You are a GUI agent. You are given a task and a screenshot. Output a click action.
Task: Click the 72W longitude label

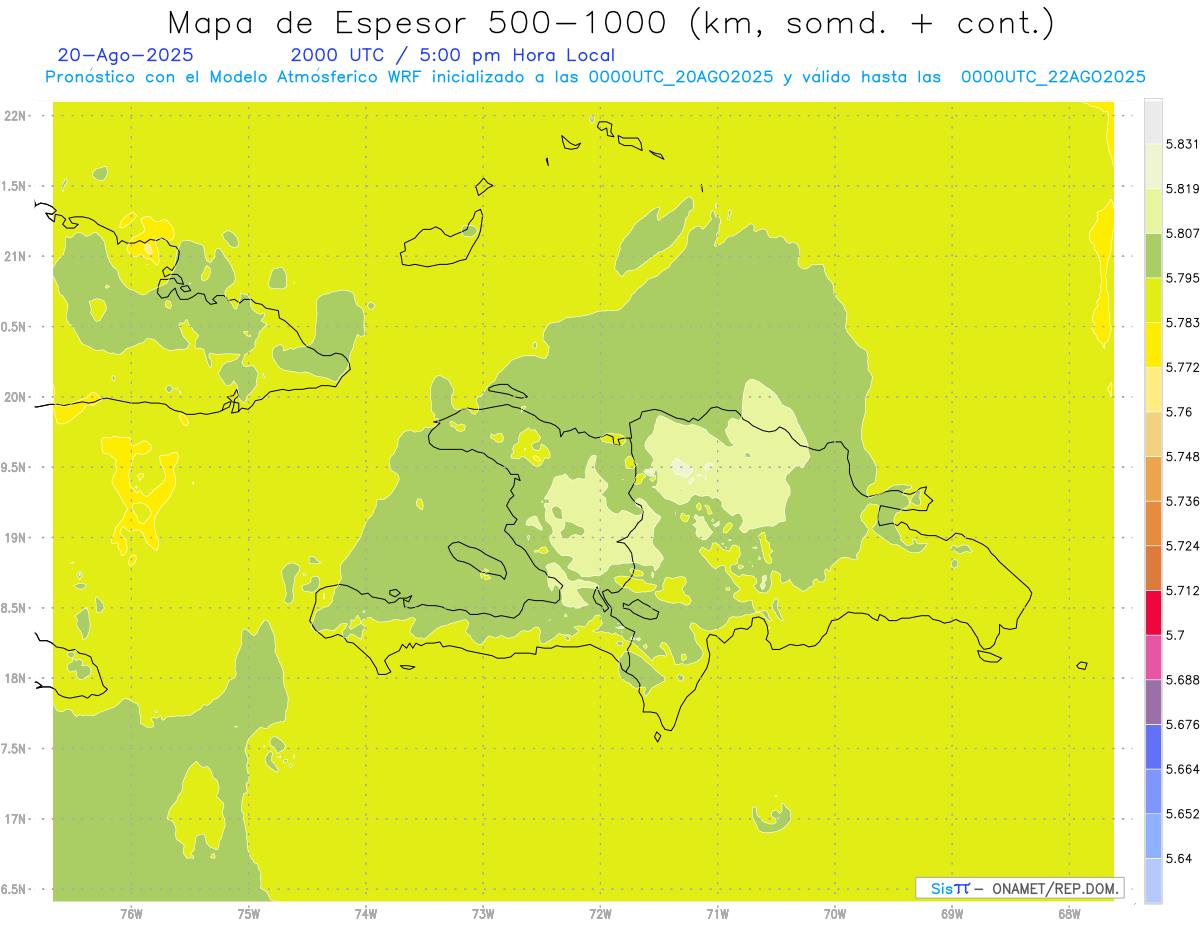point(600,914)
